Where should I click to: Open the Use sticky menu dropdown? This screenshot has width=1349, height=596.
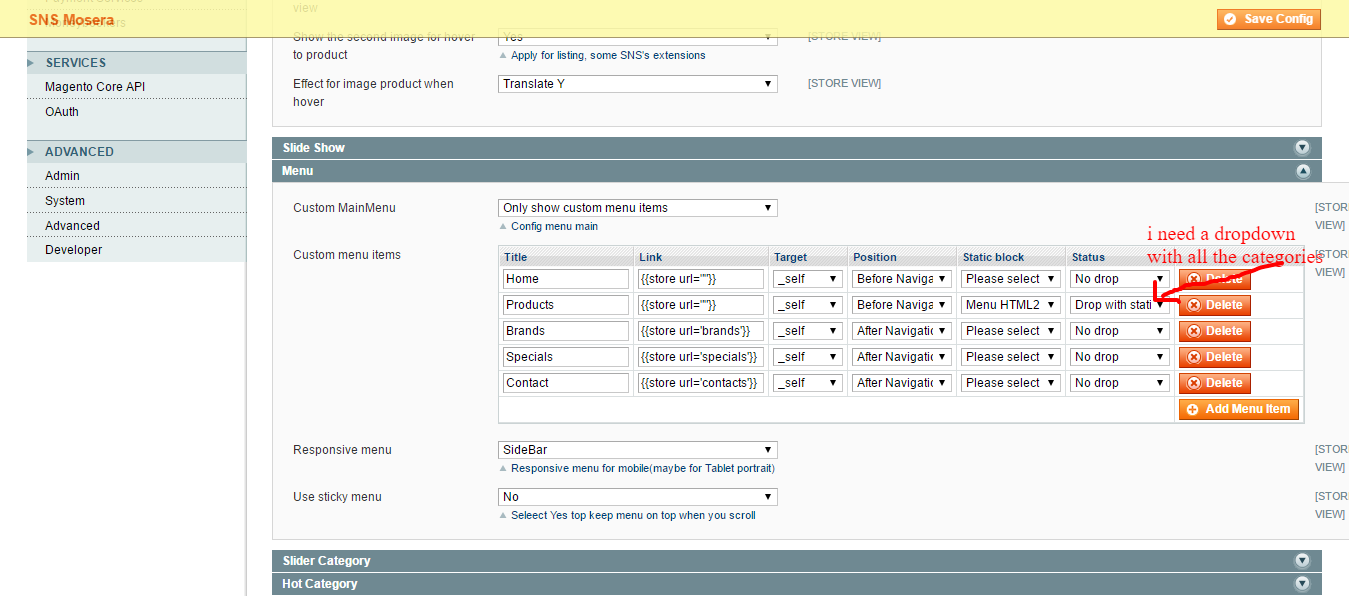pos(637,497)
